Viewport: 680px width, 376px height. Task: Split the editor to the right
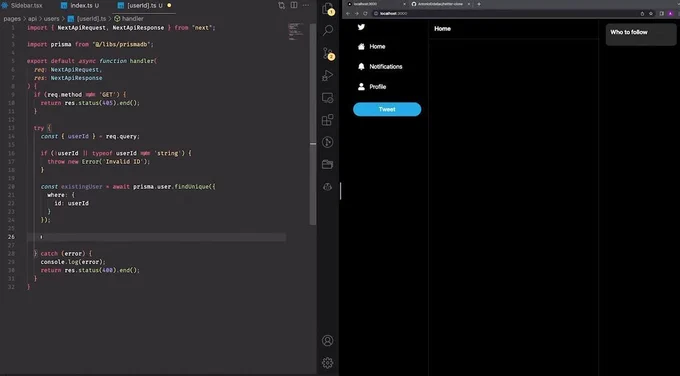pyautogui.click(x=294, y=5)
